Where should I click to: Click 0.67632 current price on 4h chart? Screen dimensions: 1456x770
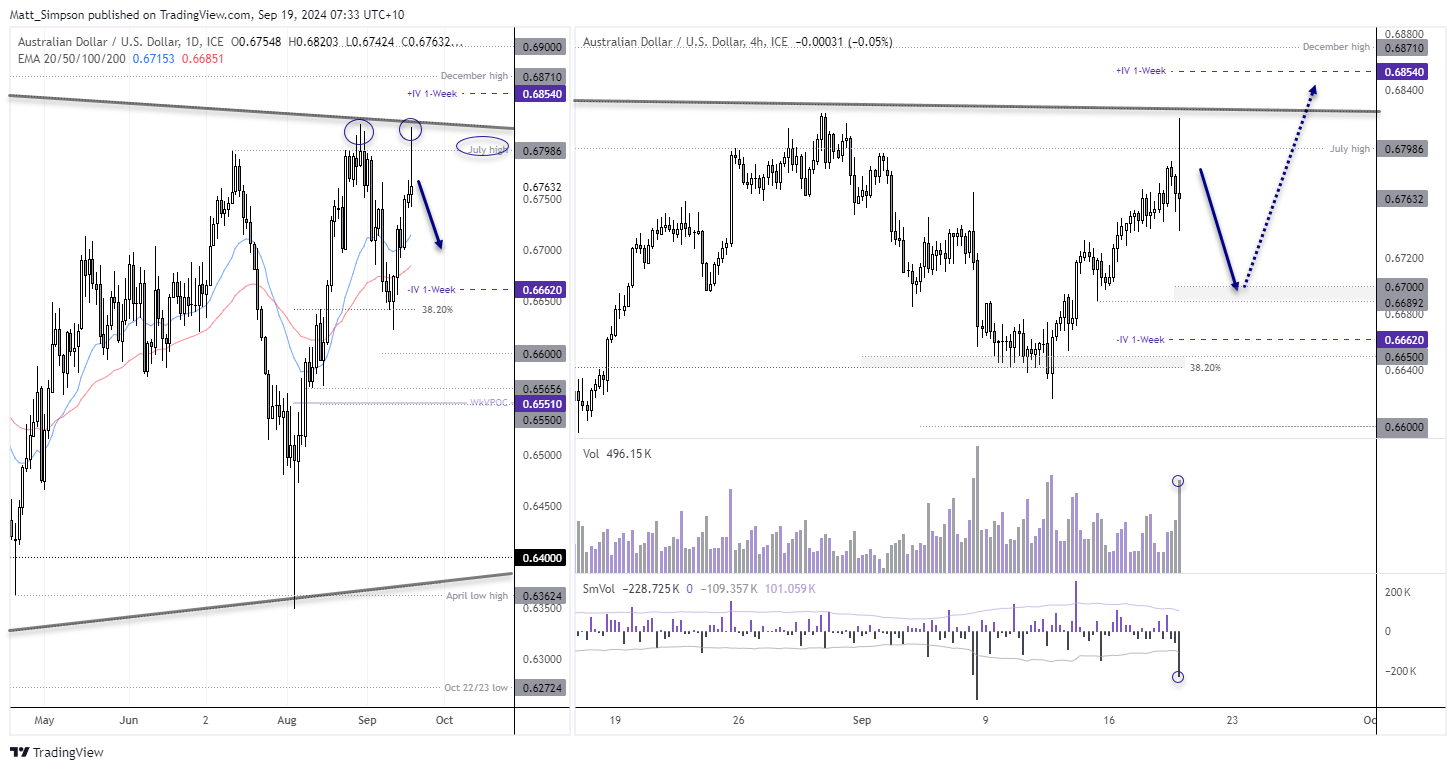pyautogui.click(x=1404, y=198)
